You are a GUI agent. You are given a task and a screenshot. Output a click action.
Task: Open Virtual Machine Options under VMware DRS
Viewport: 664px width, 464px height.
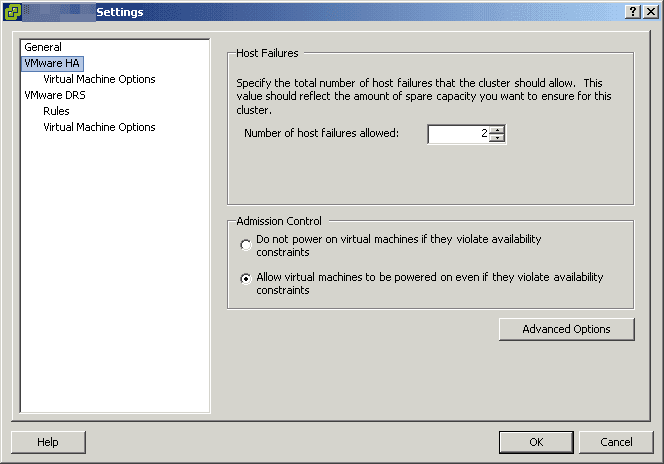click(99, 127)
